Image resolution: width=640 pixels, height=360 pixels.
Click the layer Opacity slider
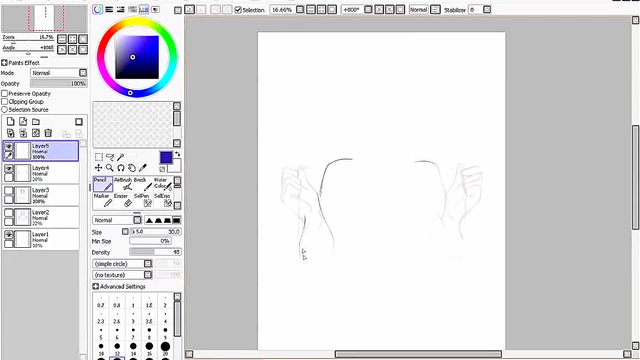point(59,84)
